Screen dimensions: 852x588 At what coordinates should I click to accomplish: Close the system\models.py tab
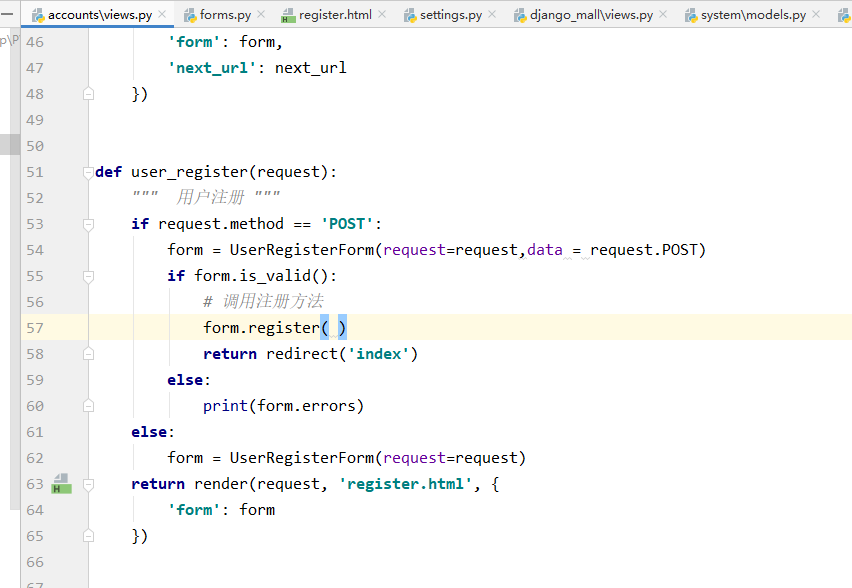point(816,15)
